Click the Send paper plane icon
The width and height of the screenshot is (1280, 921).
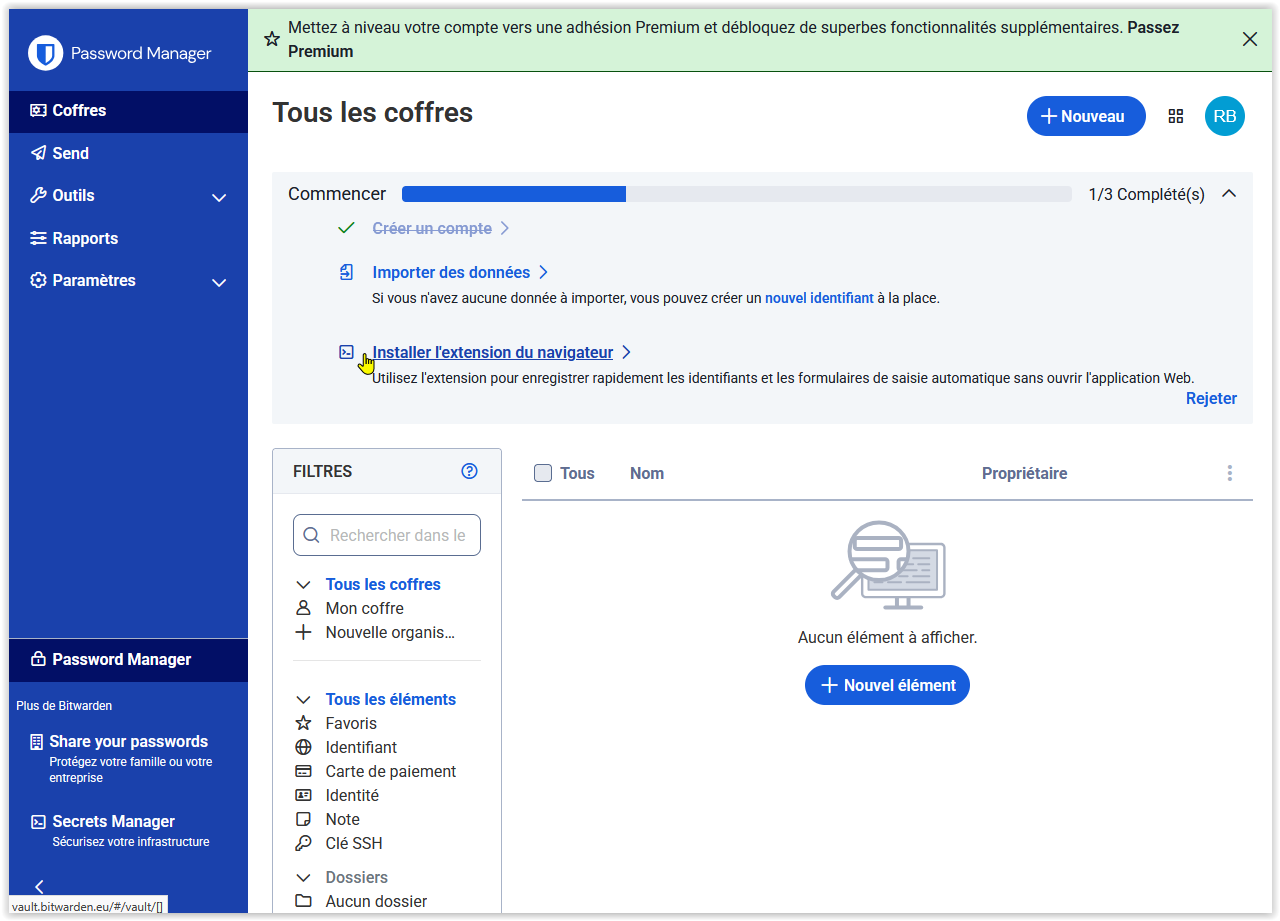coord(38,153)
